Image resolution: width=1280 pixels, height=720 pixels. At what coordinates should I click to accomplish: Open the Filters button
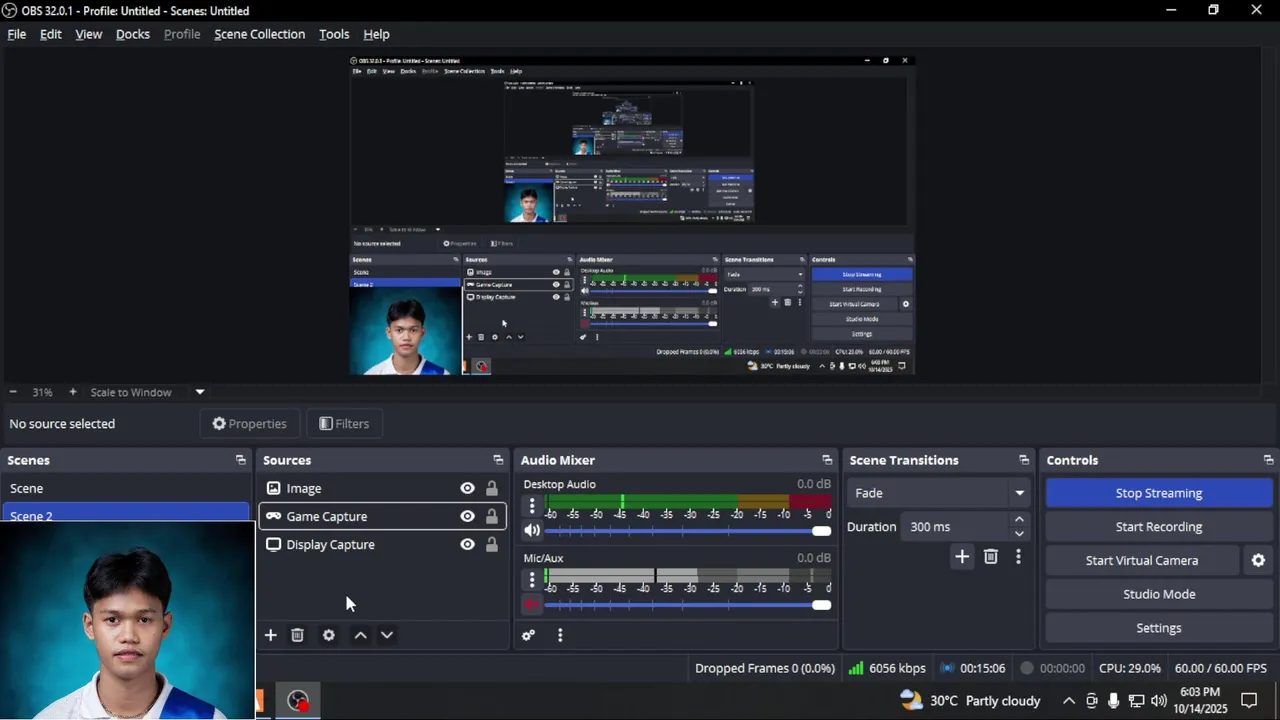pos(344,424)
